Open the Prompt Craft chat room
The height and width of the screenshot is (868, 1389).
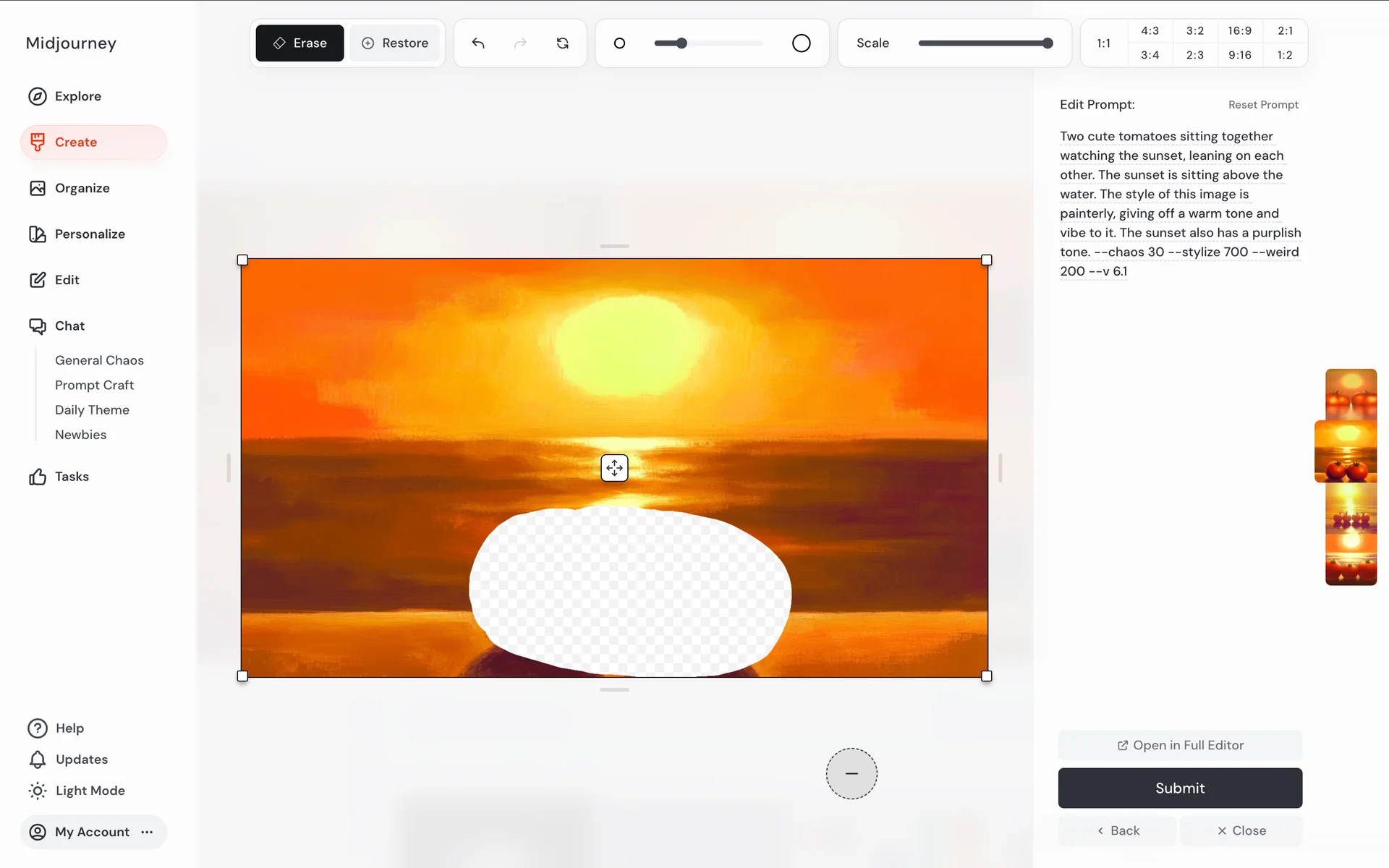[x=94, y=385]
